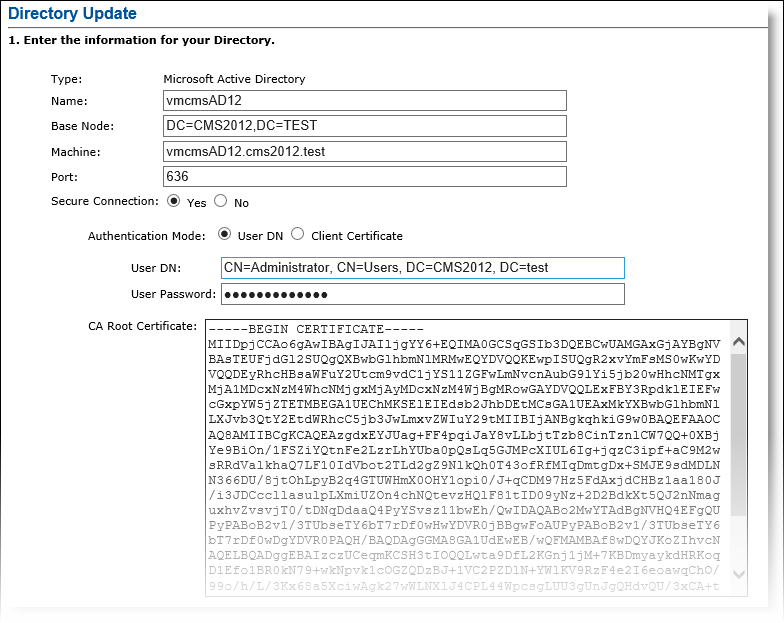
Task: Click inside the CA Root Certificate text area
Action: pos(465,450)
